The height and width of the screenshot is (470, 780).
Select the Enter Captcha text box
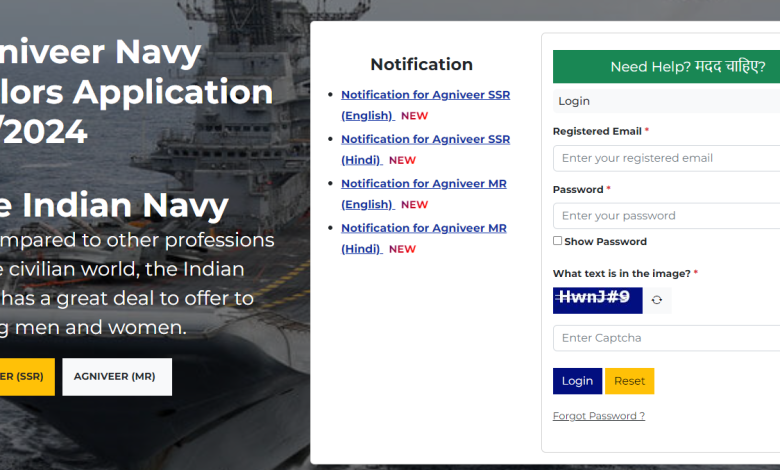coord(666,338)
